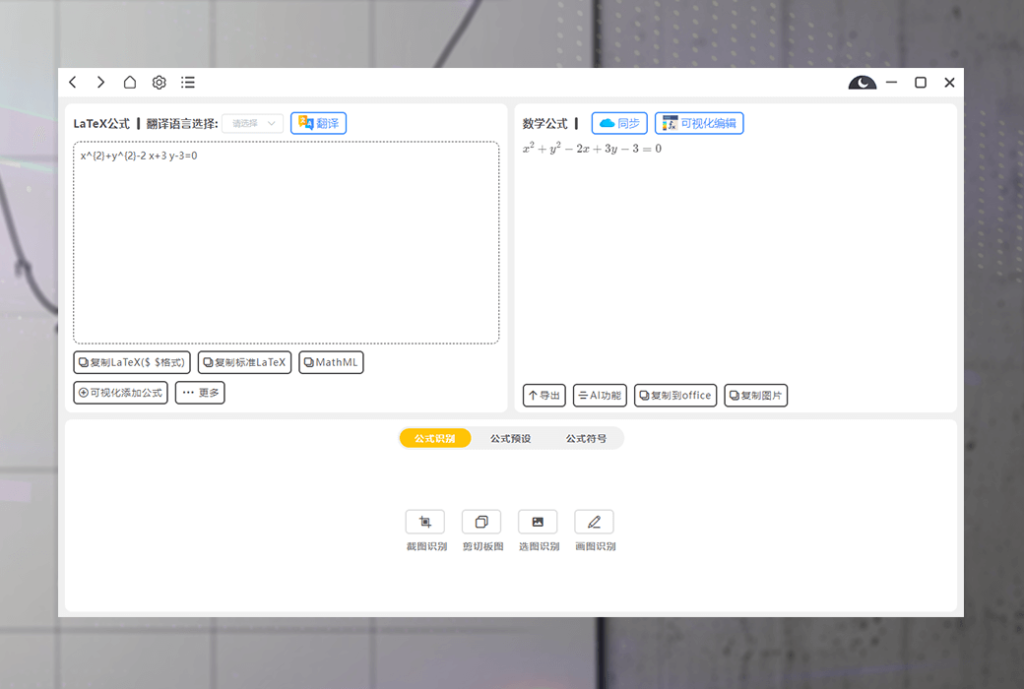Expand the 更多 more options button

(200, 393)
